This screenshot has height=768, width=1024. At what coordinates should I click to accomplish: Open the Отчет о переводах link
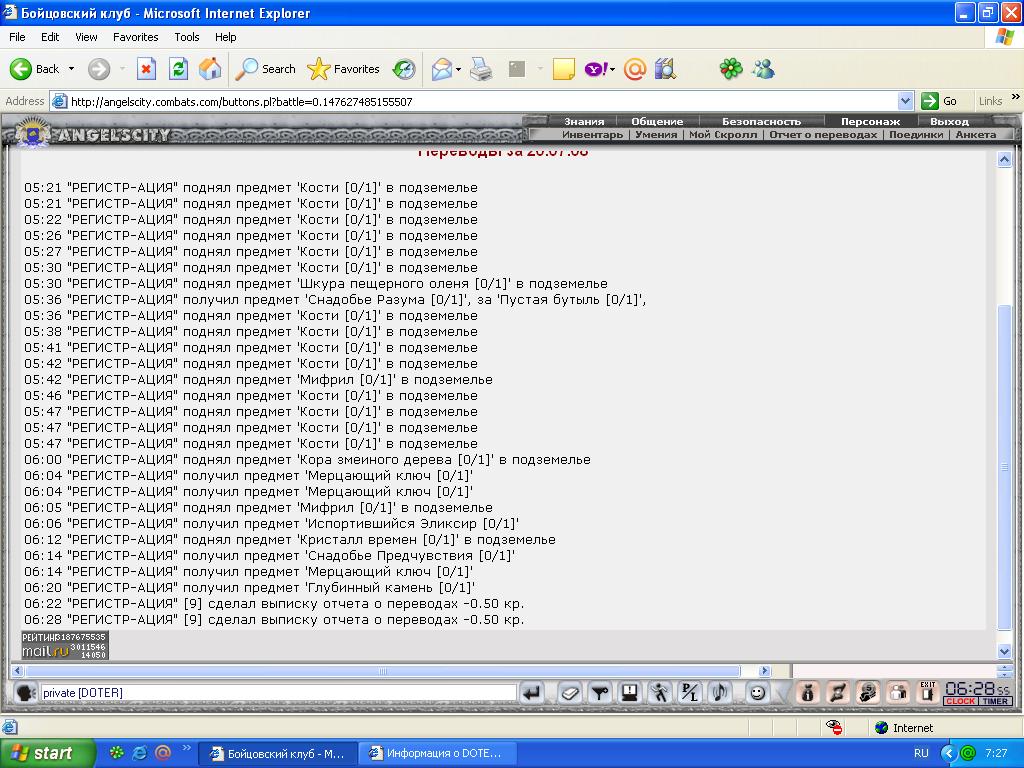(823, 135)
